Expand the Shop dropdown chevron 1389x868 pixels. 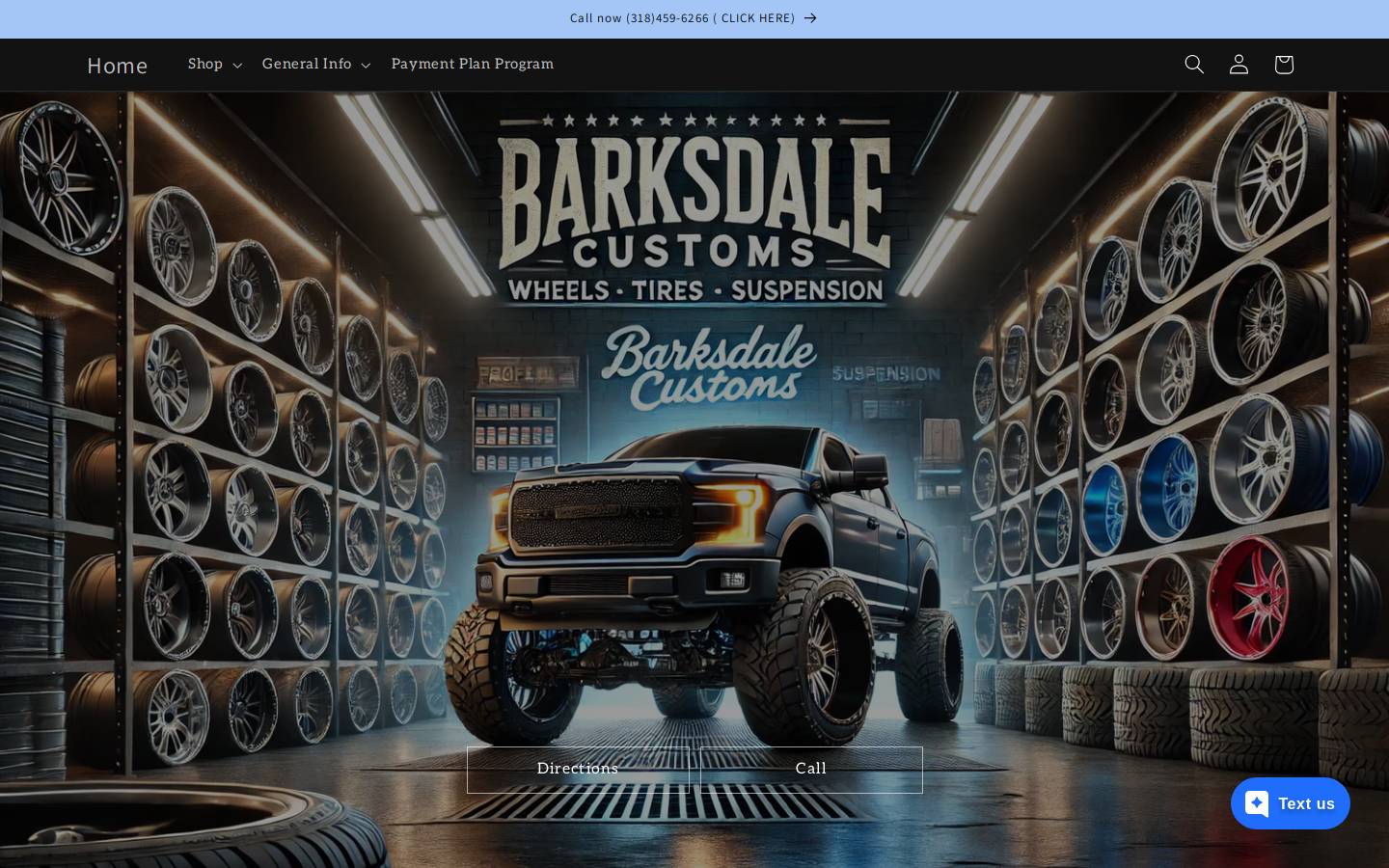click(237, 66)
